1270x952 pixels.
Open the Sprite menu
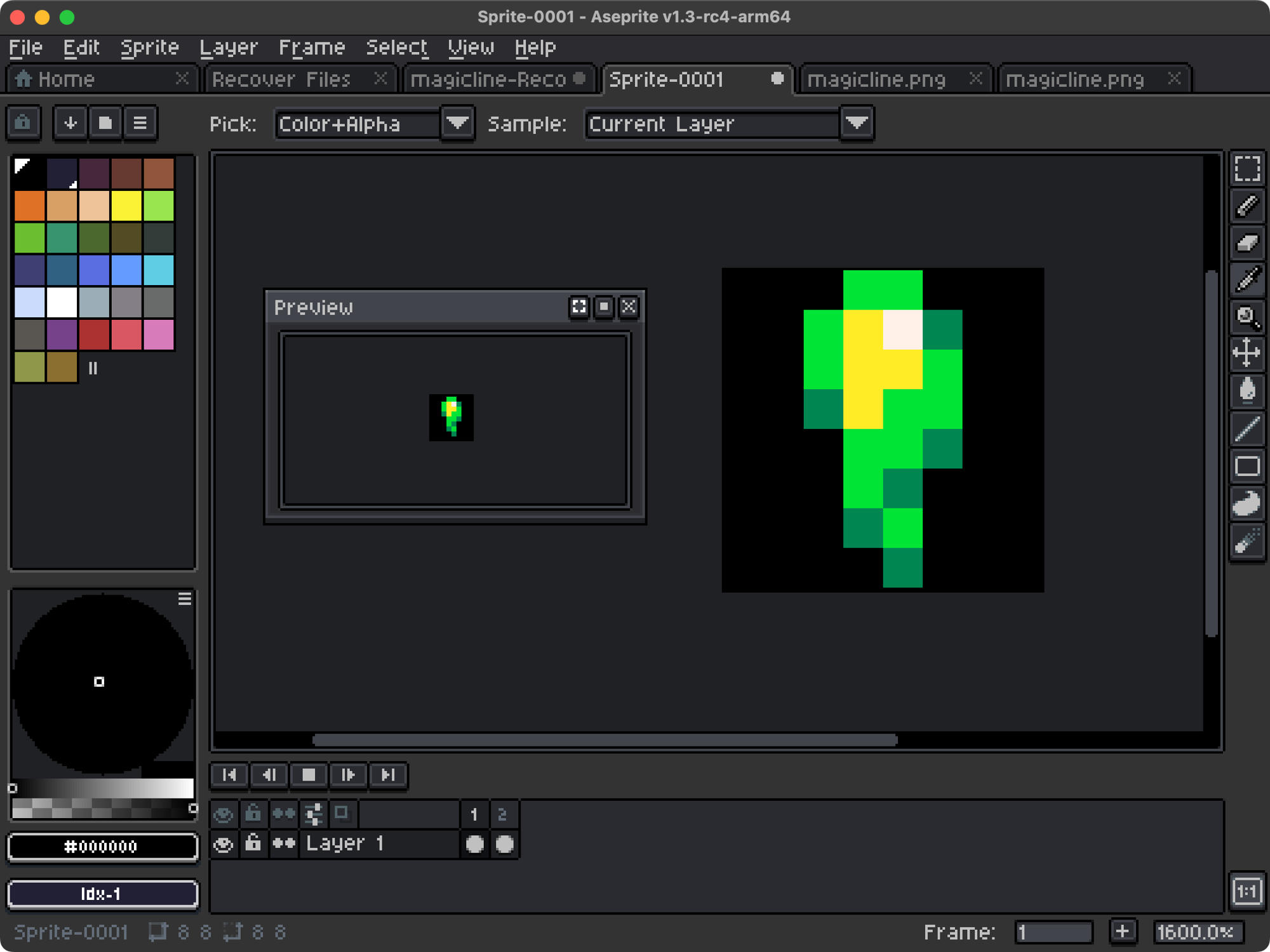147,46
